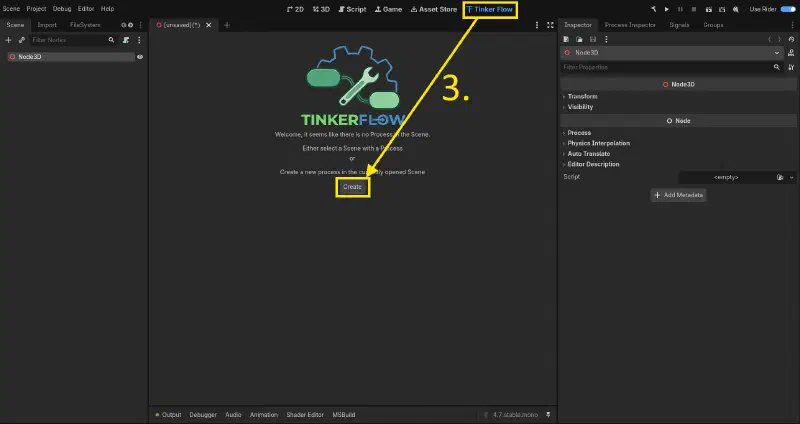
Task: Switch to the Game workspace
Action: coord(389,9)
